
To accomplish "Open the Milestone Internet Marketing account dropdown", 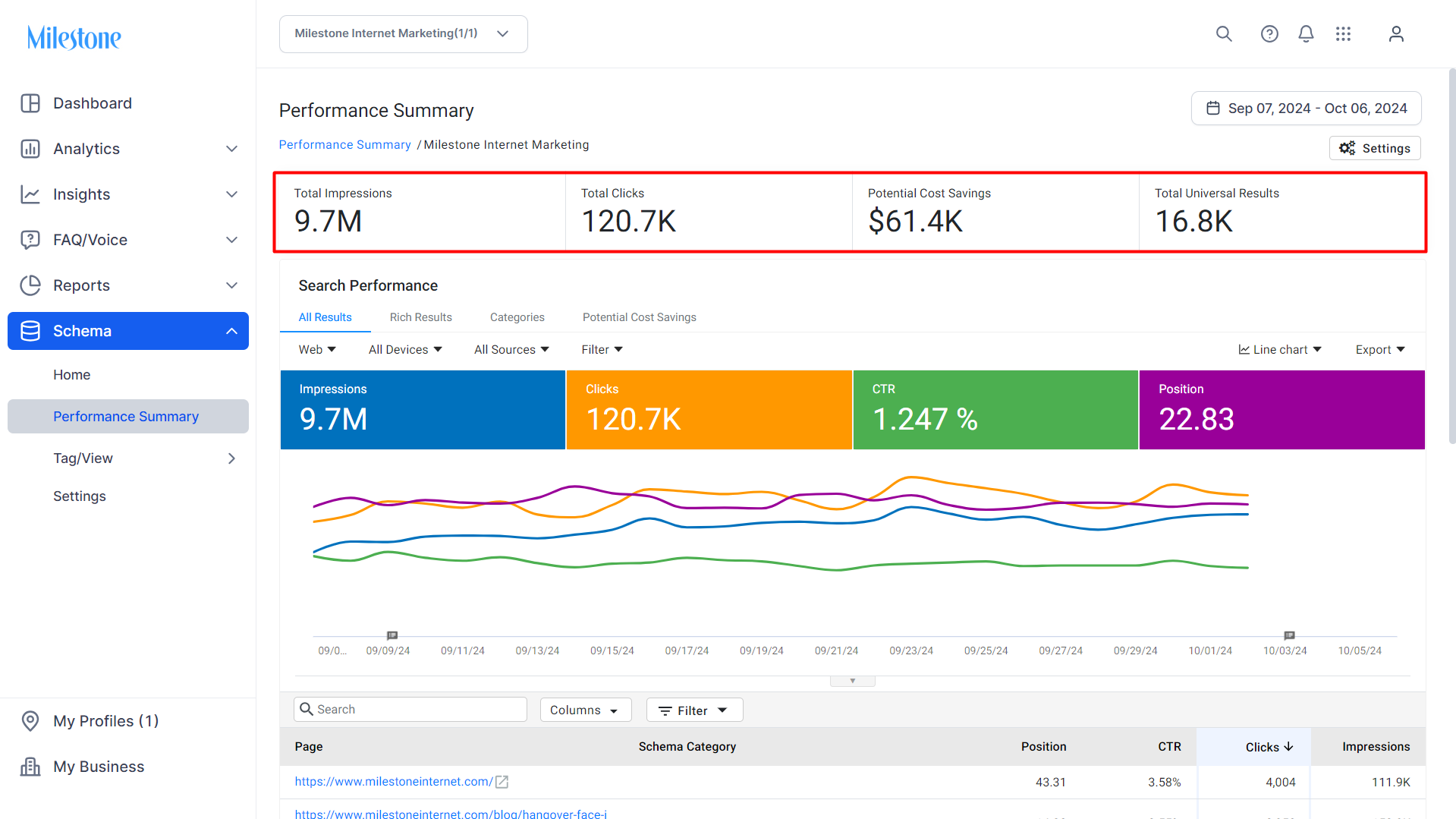I will point(404,34).
